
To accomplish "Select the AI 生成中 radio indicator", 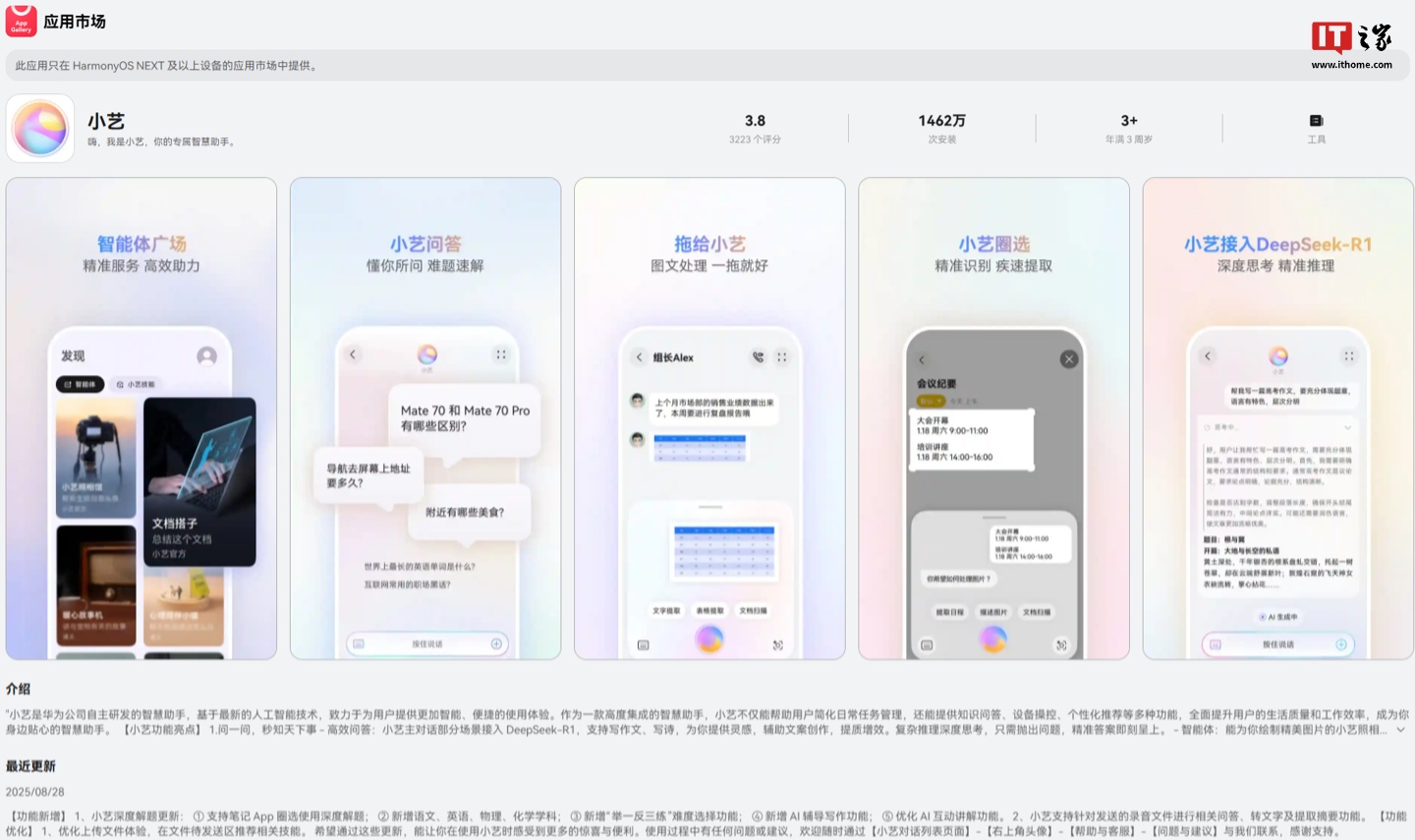I will click(1264, 617).
